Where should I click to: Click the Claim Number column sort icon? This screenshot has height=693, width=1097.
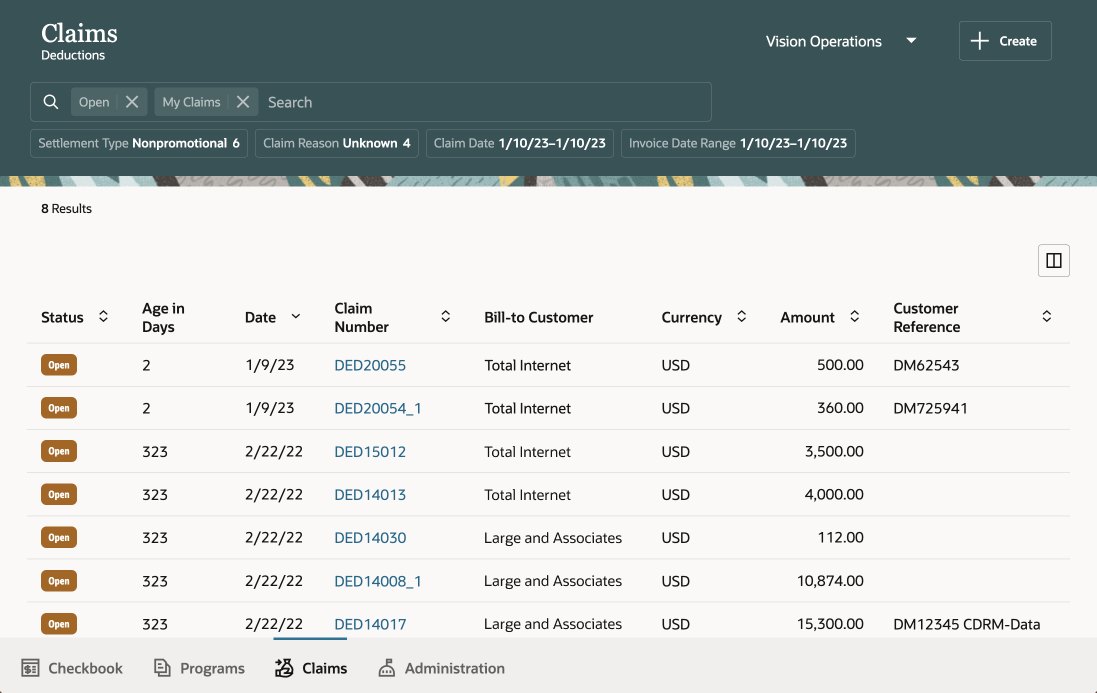[x=445, y=316]
